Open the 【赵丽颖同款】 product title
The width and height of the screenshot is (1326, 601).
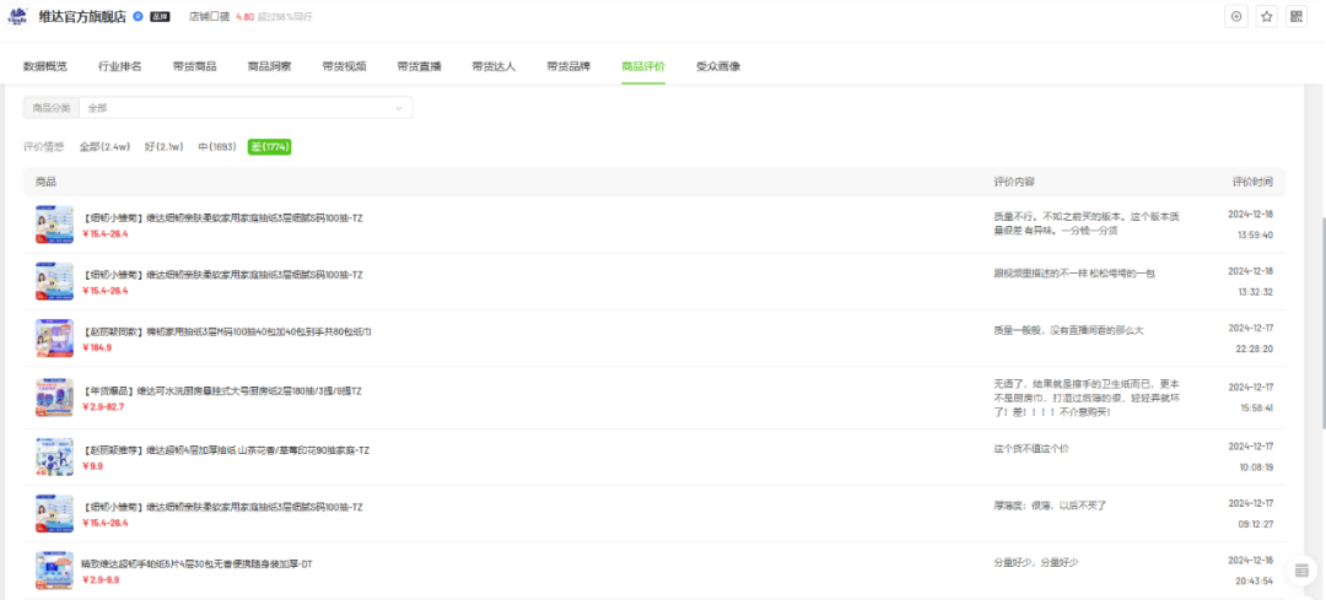tap(228, 332)
